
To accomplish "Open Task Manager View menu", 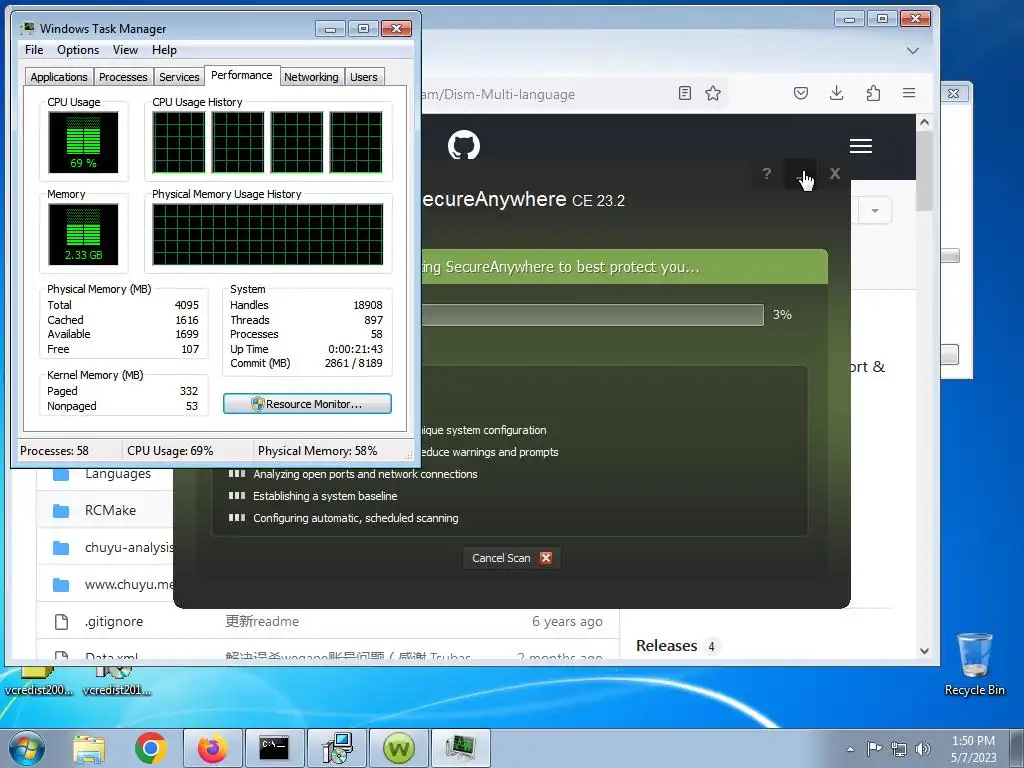I will click(125, 50).
